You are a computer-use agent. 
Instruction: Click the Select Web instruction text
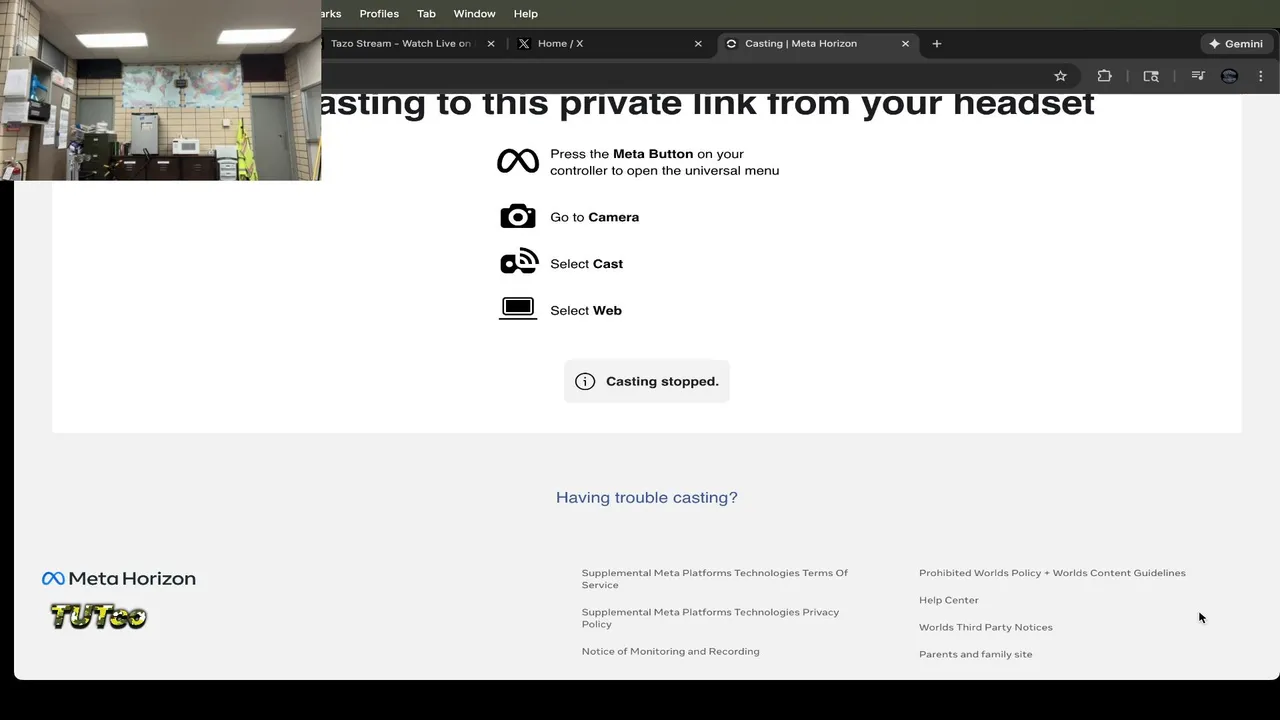pos(586,311)
